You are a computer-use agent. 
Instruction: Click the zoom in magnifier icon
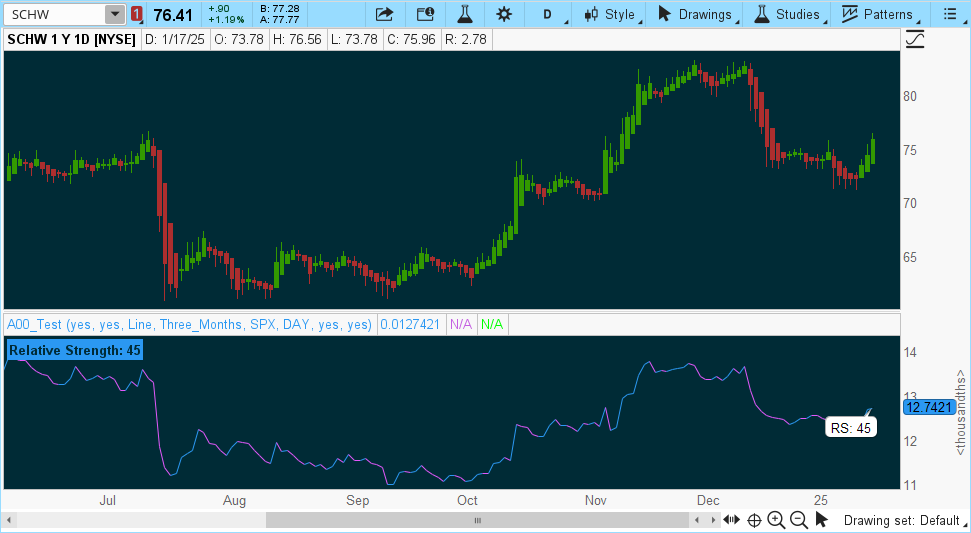pos(776,520)
